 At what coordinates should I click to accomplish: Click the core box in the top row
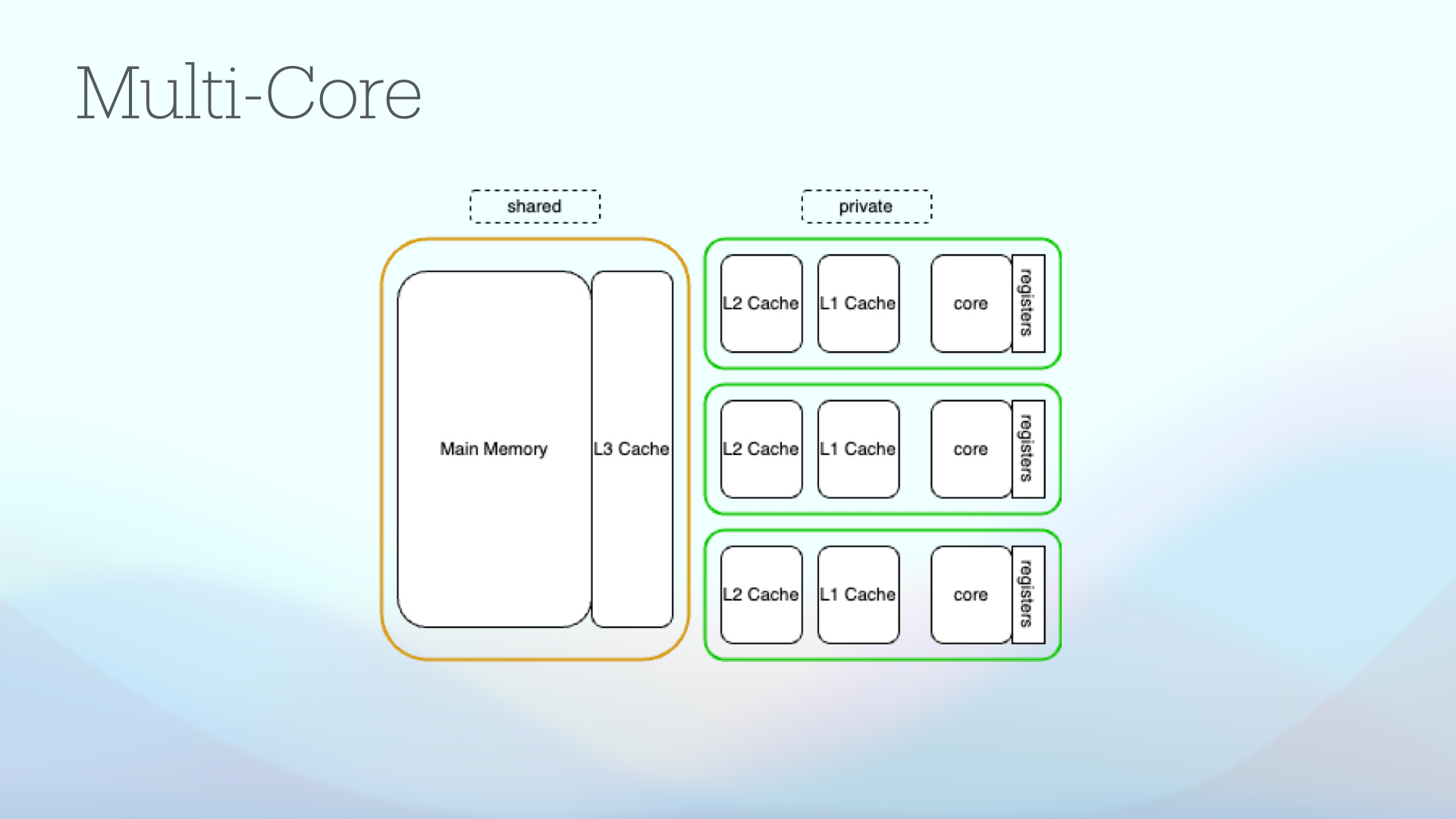point(970,303)
